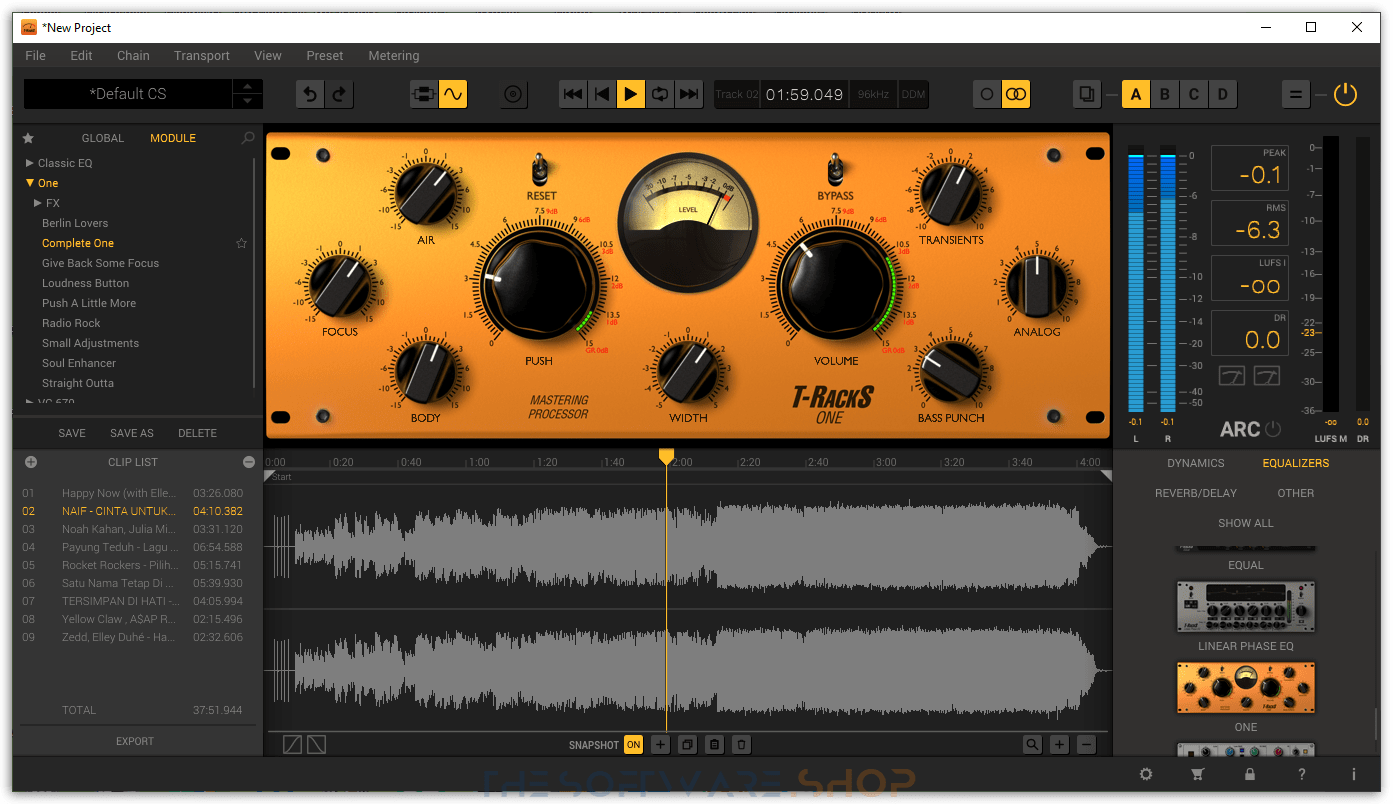Image resolution: width=1393 pixels, height=804 pixels.
Task: Click the DELETE preset button
Action: click(197, 433)
